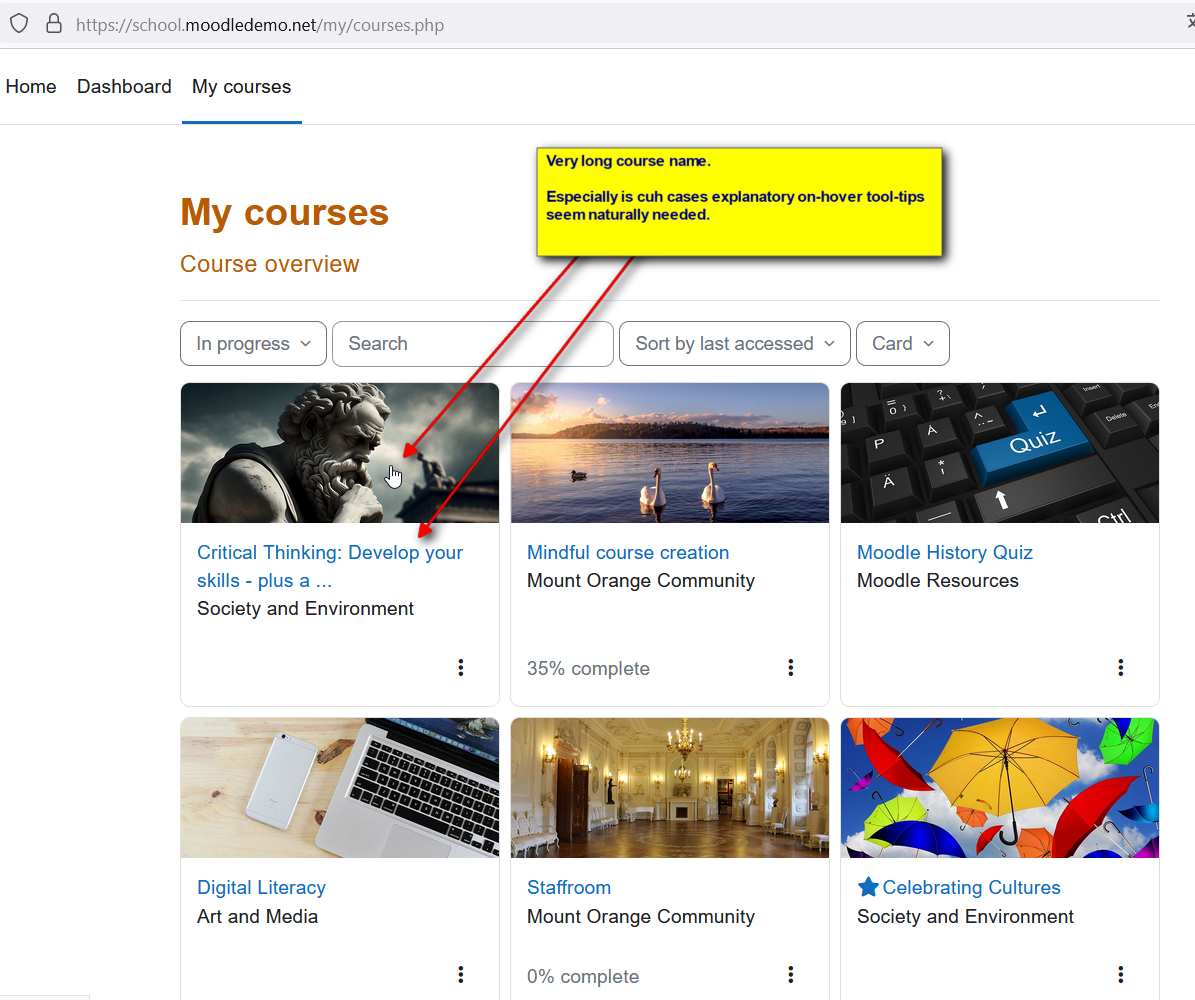Image resolution: width=1195 pixels, height=1000 pixels.
Task: Open three-dot menu on Celebrating Cultures card
Action: (1120, 974)
